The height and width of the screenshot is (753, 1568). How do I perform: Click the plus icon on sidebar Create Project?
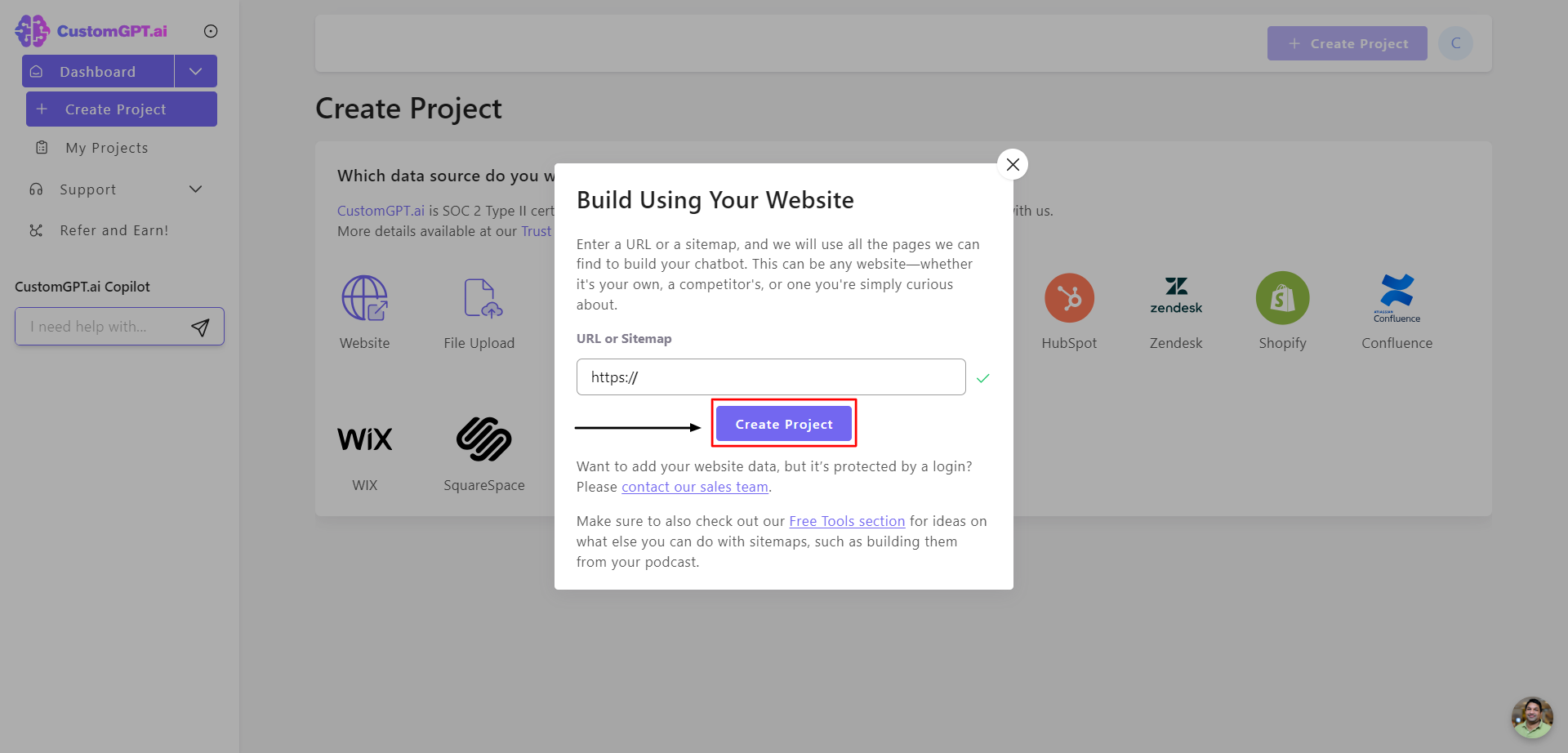tap(42, 109)
